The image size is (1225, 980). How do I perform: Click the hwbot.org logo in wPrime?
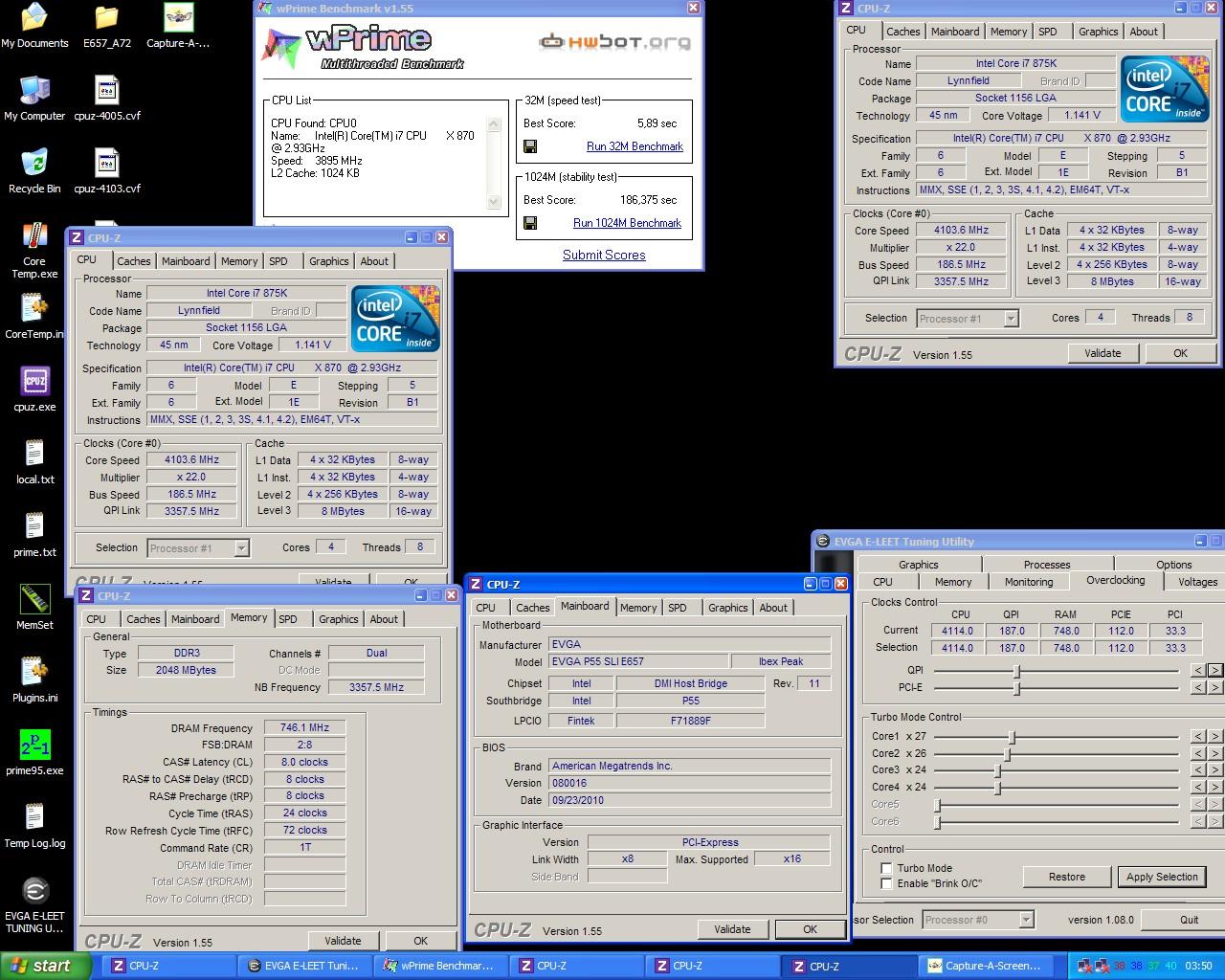614,42
